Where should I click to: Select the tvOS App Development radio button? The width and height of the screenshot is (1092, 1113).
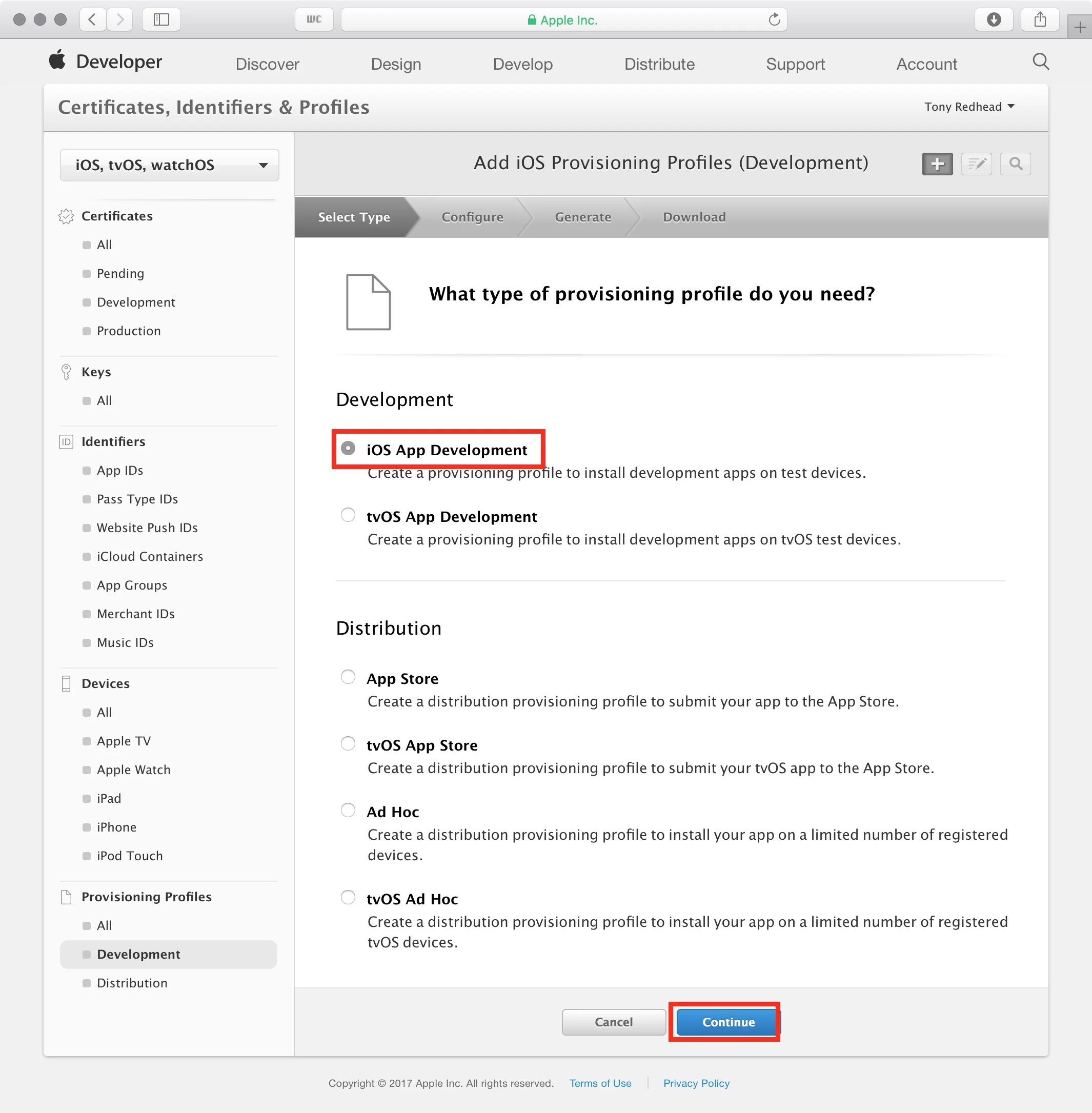pyautogui.click(x=348, y=515)
